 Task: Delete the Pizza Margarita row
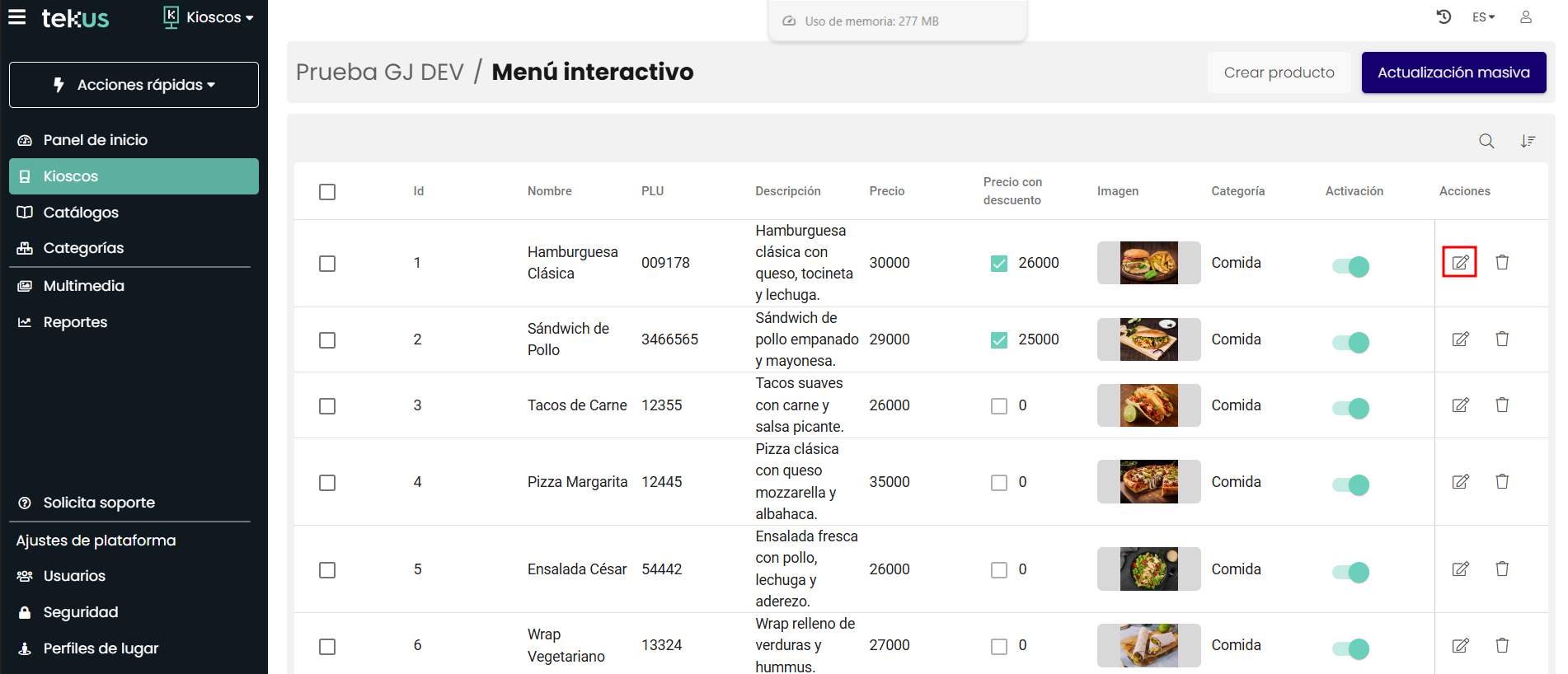click(x=1502, y=481)
